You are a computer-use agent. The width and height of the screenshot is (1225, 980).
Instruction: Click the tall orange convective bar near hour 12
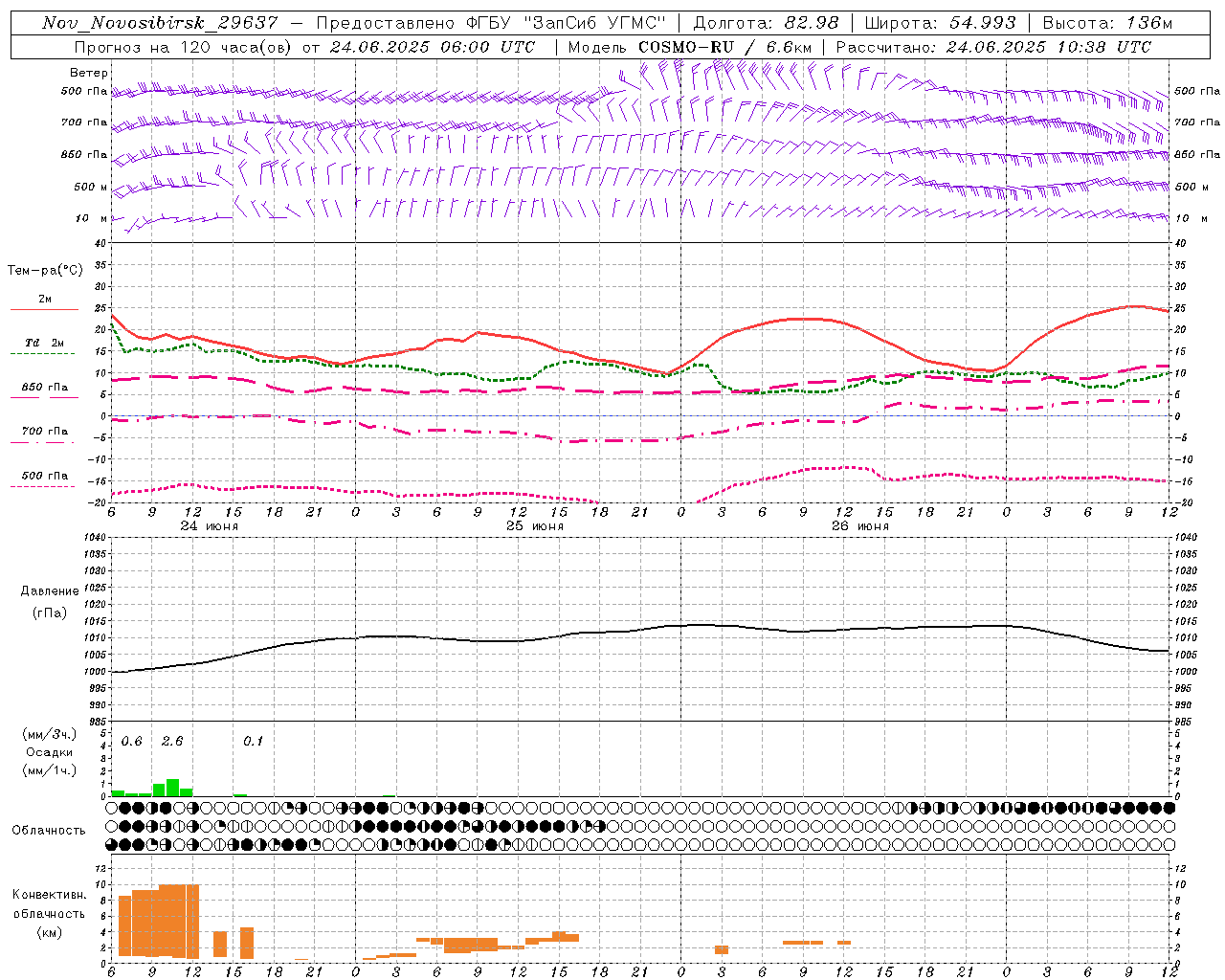(192, 922)
